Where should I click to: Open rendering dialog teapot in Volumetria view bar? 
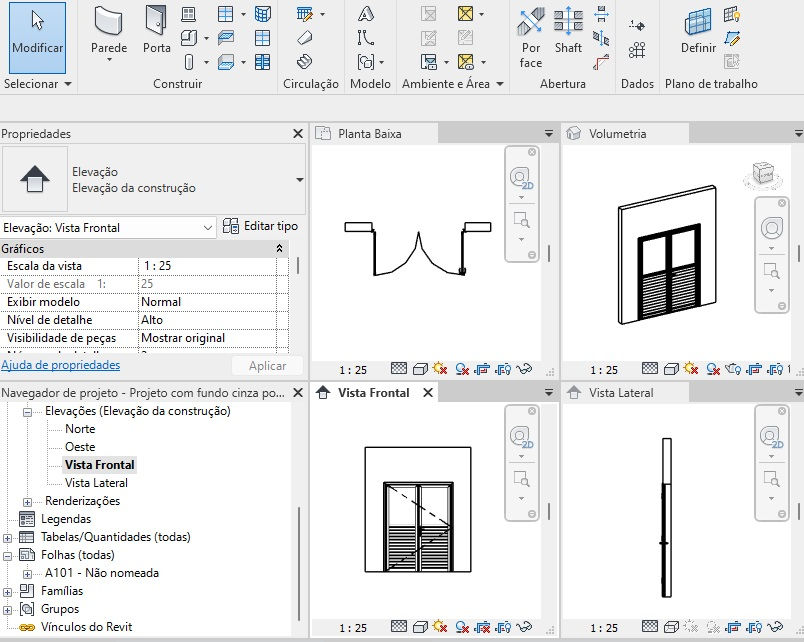733,369
